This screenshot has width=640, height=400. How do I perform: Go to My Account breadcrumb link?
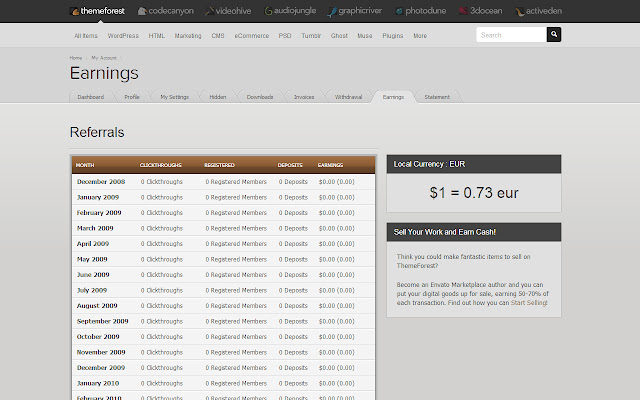click(x=104, y=58)
